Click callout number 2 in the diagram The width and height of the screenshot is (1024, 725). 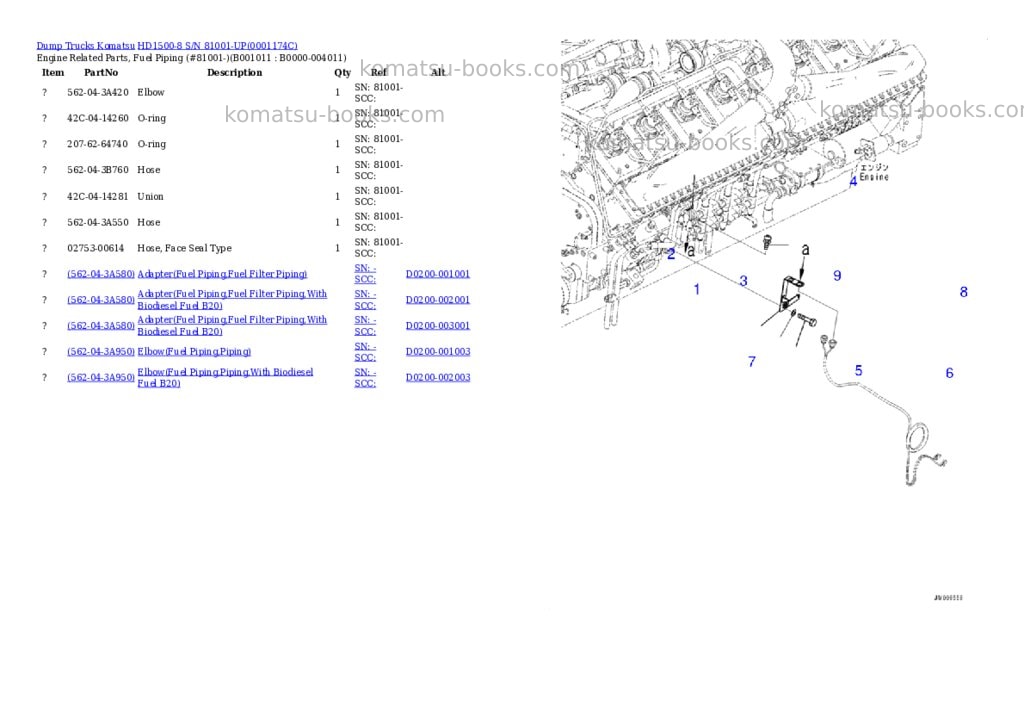(x=671, y=254)
